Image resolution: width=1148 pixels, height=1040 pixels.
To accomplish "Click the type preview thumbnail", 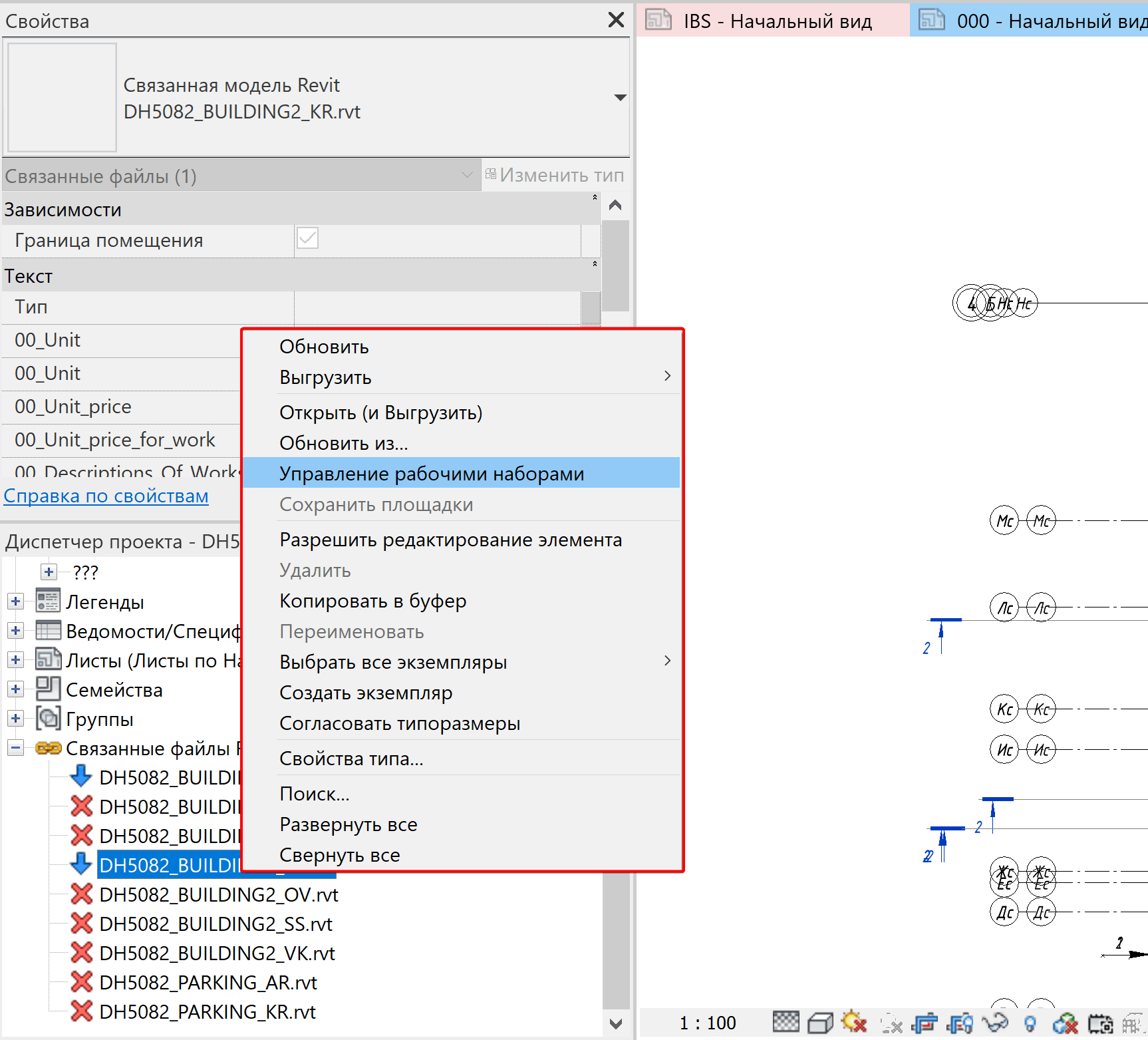I will pos(62,97).
